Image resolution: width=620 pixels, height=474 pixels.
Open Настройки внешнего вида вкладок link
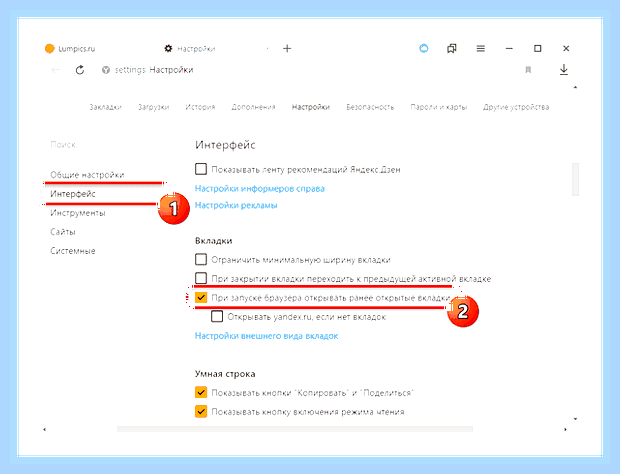267,336
